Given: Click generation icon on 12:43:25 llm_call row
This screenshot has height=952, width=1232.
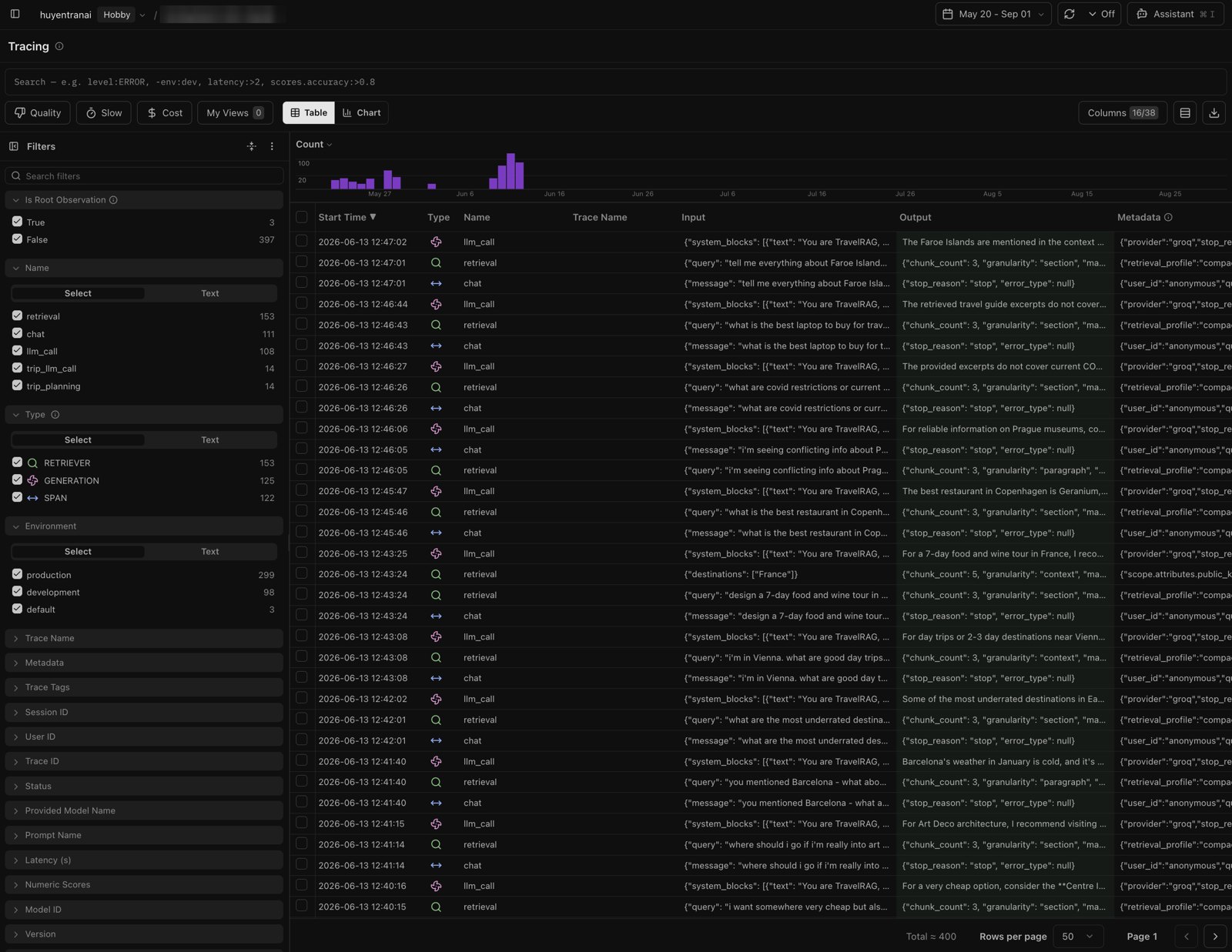Looking at the screenshot, I should pyautogui.click(x=436, y=553).
